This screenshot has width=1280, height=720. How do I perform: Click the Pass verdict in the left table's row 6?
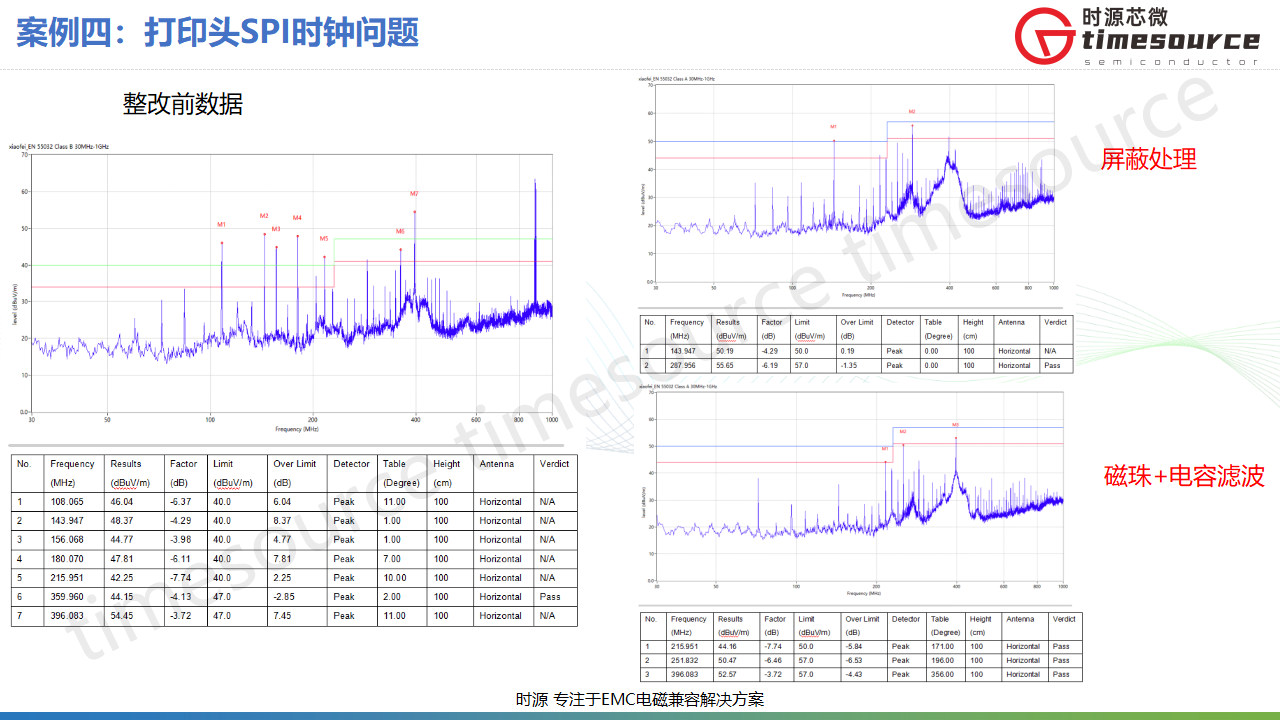[x=549, y=597]
